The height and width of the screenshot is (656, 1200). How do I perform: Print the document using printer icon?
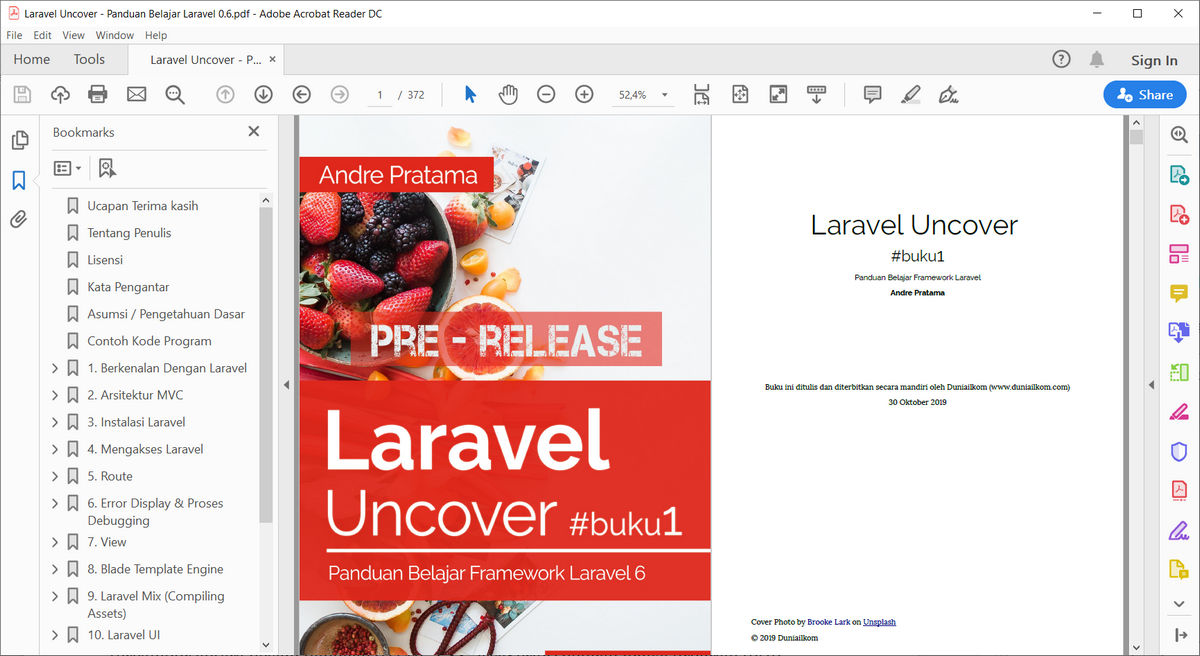pyautogui.click(x=98, y=95)
